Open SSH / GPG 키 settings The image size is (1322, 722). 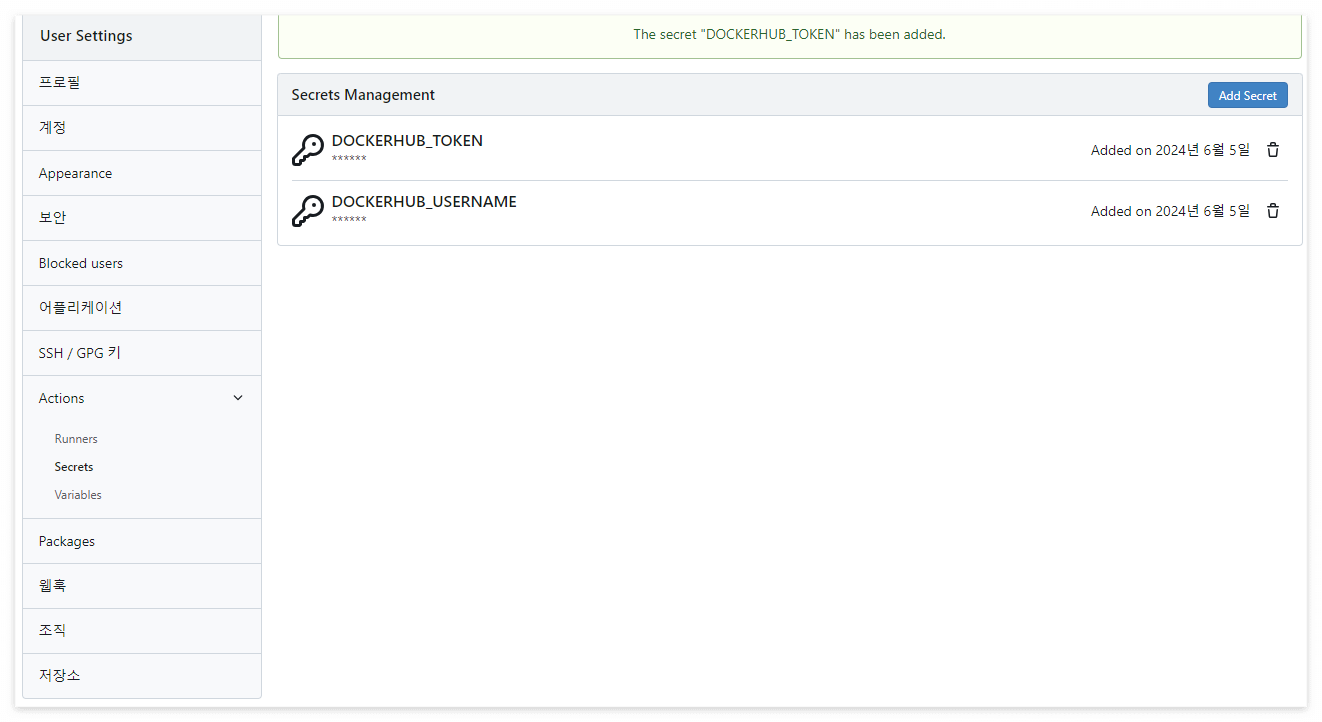pyautogui.click(x=142, y=353)
